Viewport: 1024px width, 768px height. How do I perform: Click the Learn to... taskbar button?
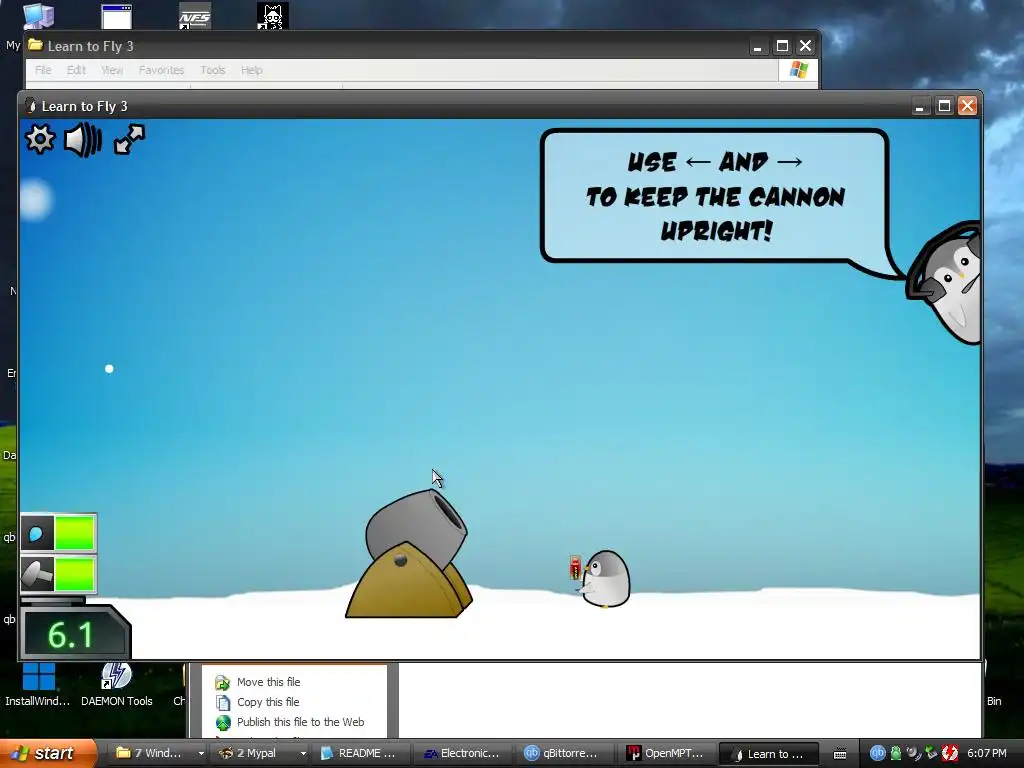coord(769,754)
